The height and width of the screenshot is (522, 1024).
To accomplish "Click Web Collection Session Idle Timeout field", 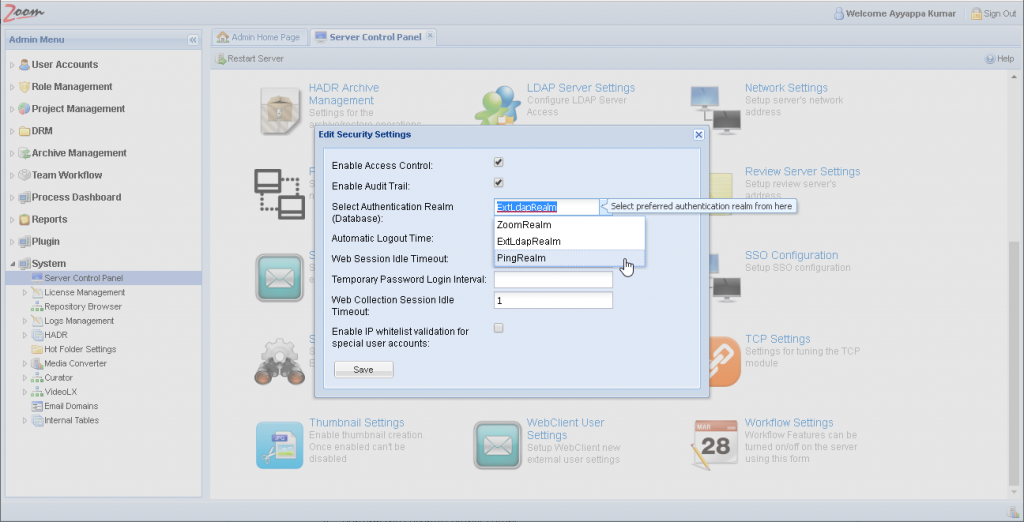I will [553, 301].
